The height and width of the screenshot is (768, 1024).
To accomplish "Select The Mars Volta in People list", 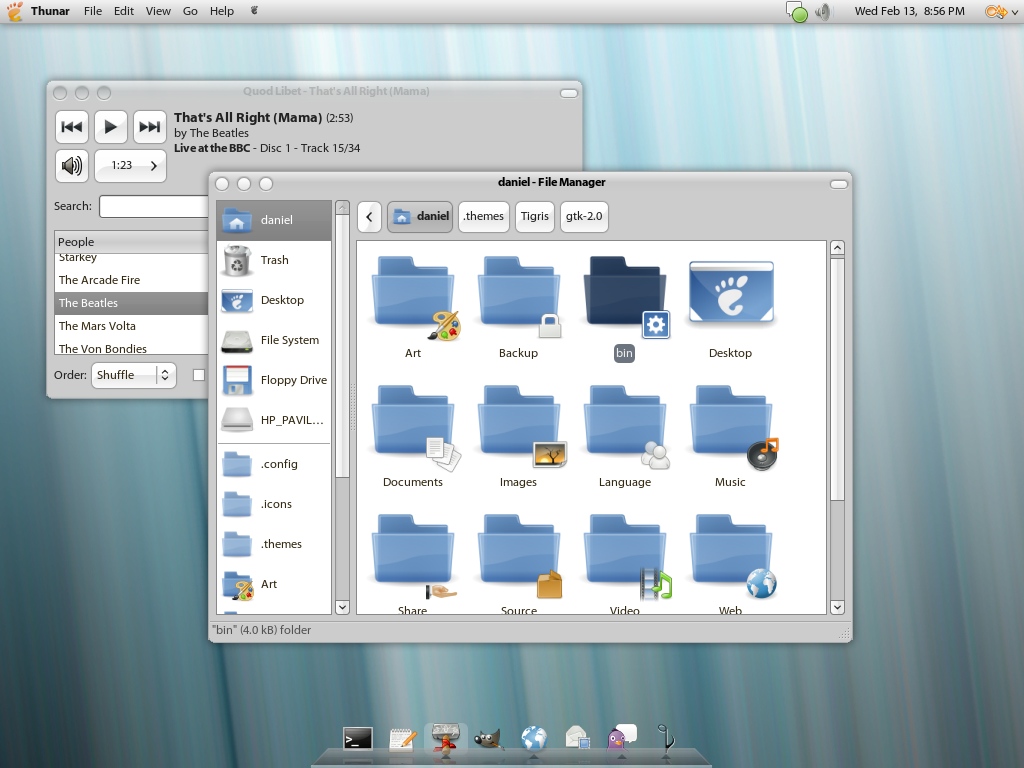I will coord(131,326).
